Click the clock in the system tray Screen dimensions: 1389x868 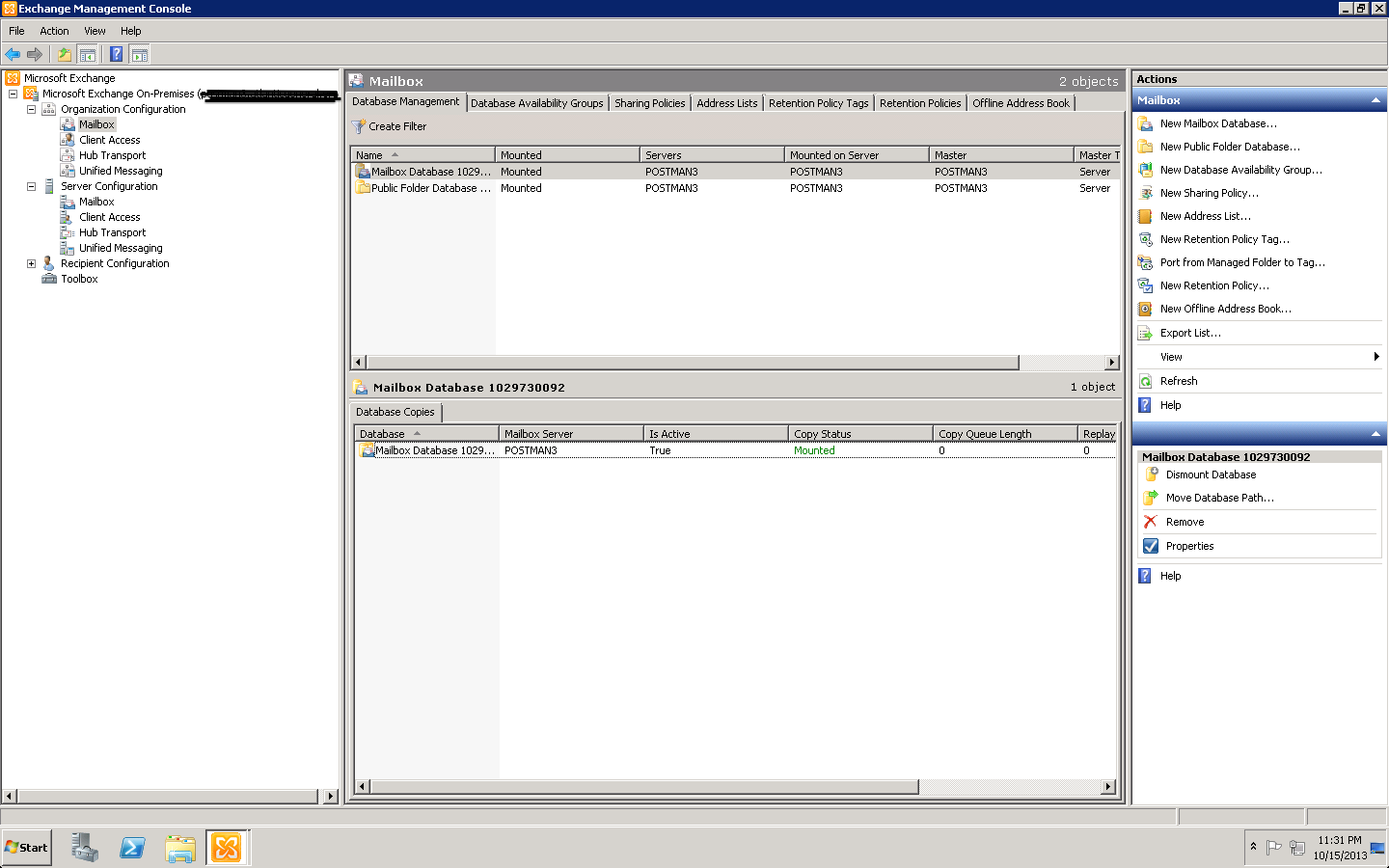coord(1340,848)
